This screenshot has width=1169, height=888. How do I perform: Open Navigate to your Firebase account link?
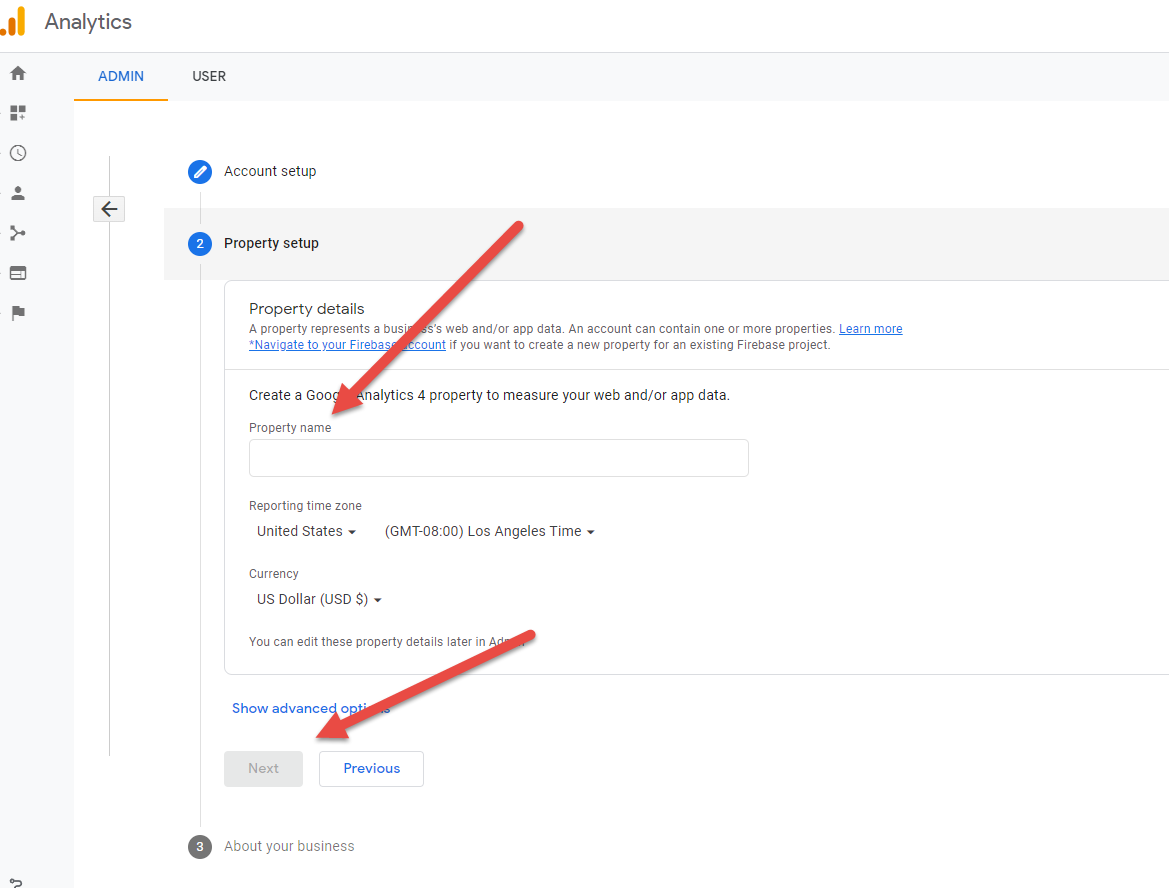[x=347, y=344]
